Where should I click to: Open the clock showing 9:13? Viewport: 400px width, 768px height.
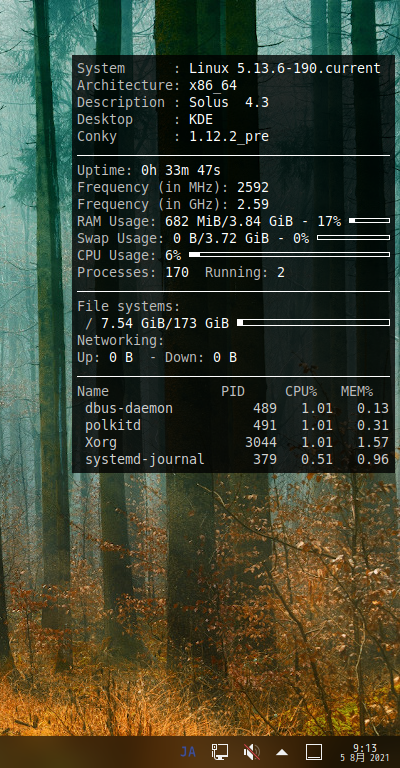[x=365, y=748]
